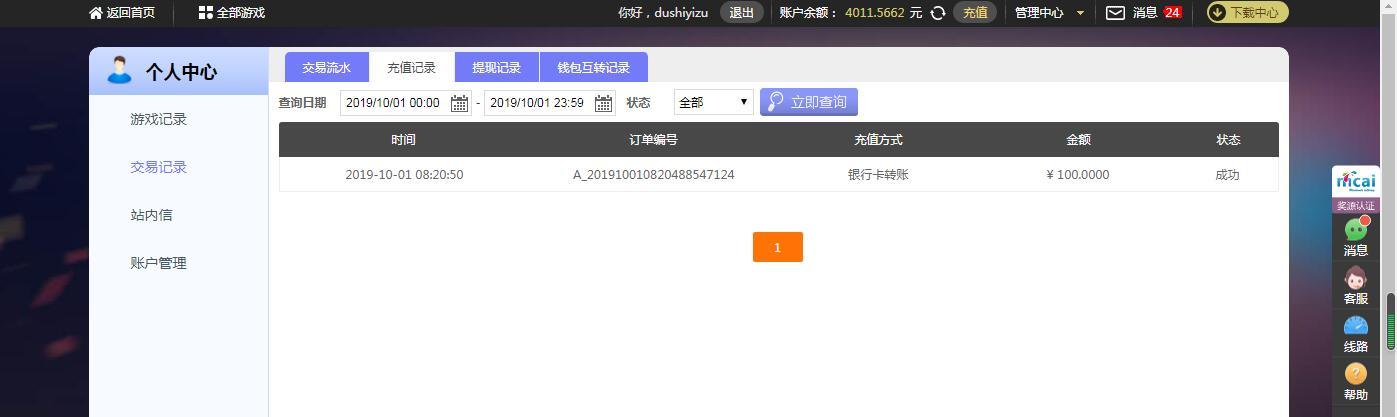Image resolution: width=1397 pixels, height=417 pixels.
Task: Click the 全部游戏 link
Action: [x=240, y=13]
